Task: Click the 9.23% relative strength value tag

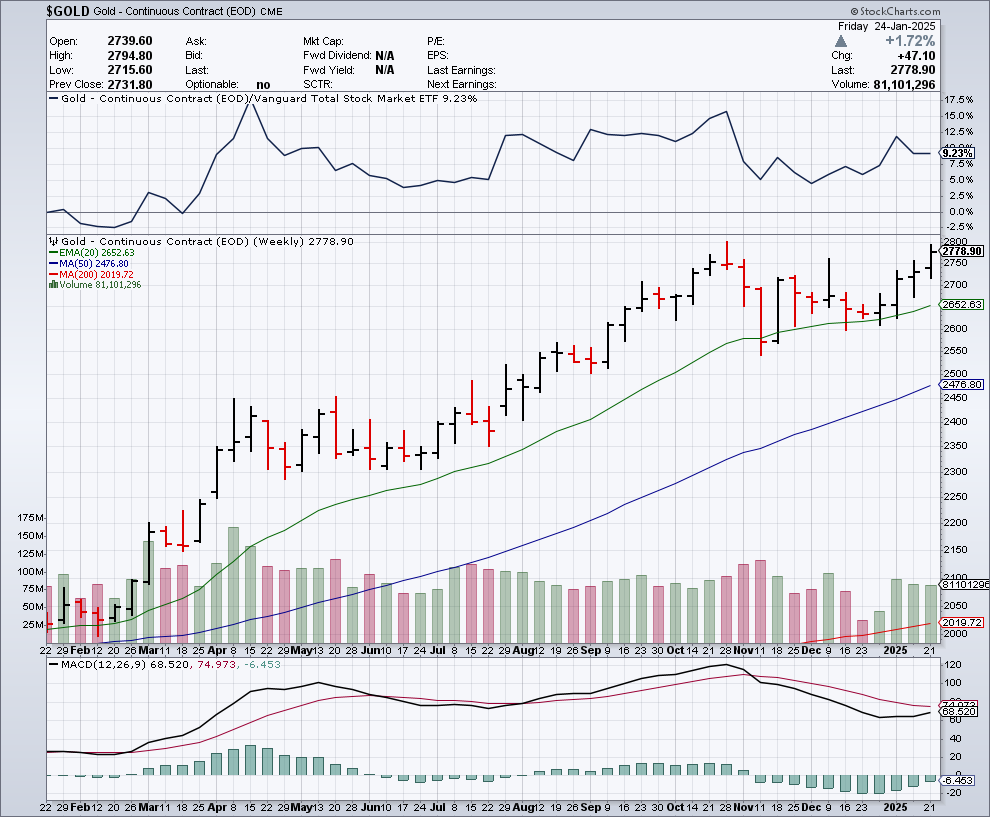Action: pos(958,154)
